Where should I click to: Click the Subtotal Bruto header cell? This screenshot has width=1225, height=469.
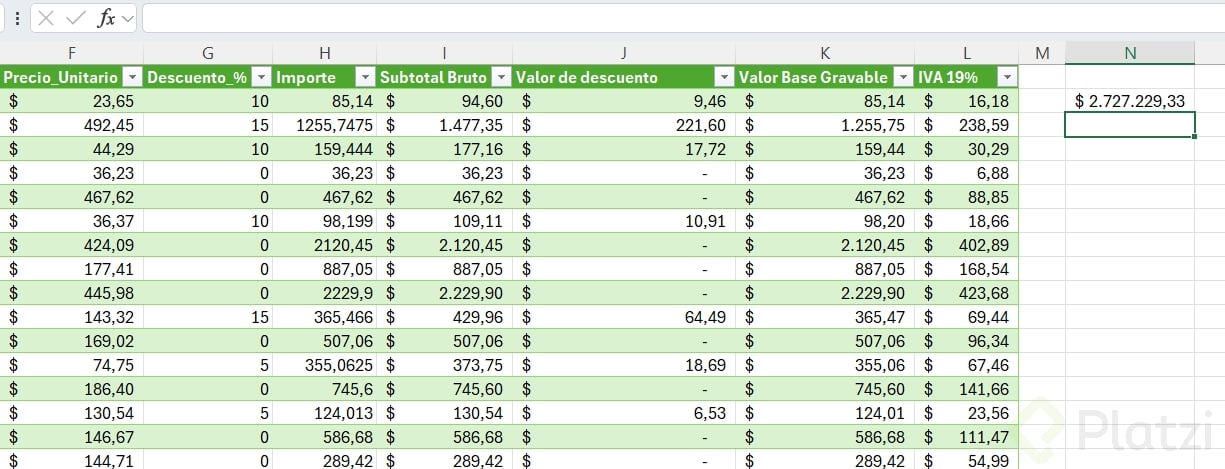click(x=445, y=77)
